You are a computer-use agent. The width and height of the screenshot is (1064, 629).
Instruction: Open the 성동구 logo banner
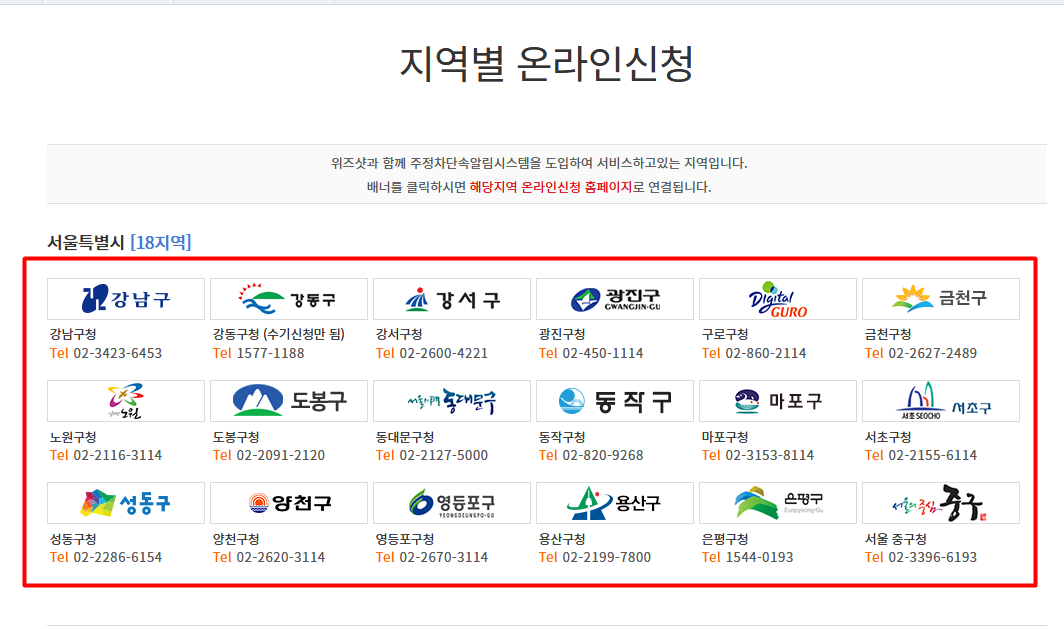click(126, 503)
